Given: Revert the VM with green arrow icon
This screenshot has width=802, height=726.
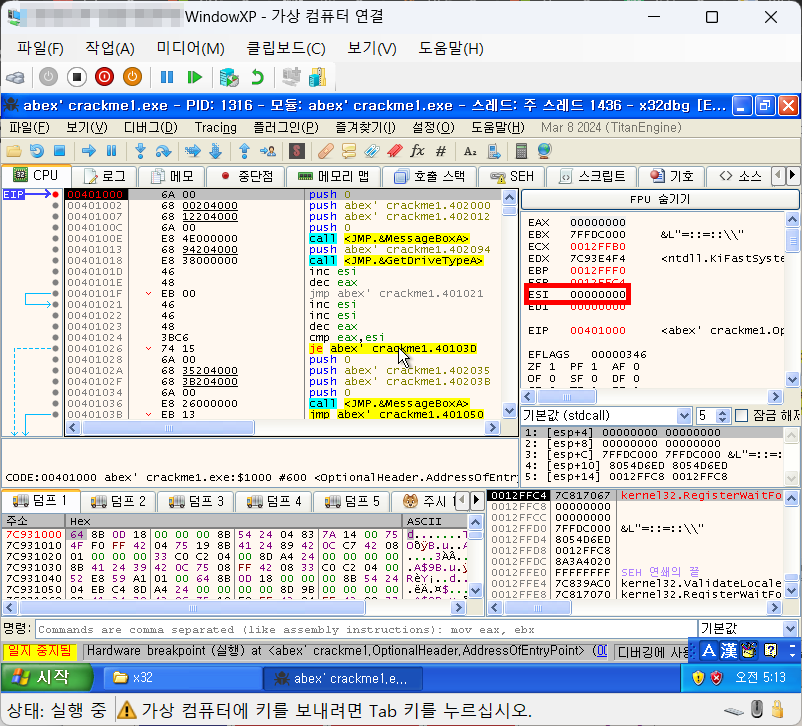Looking at the screenshot, I should point(257,77).
